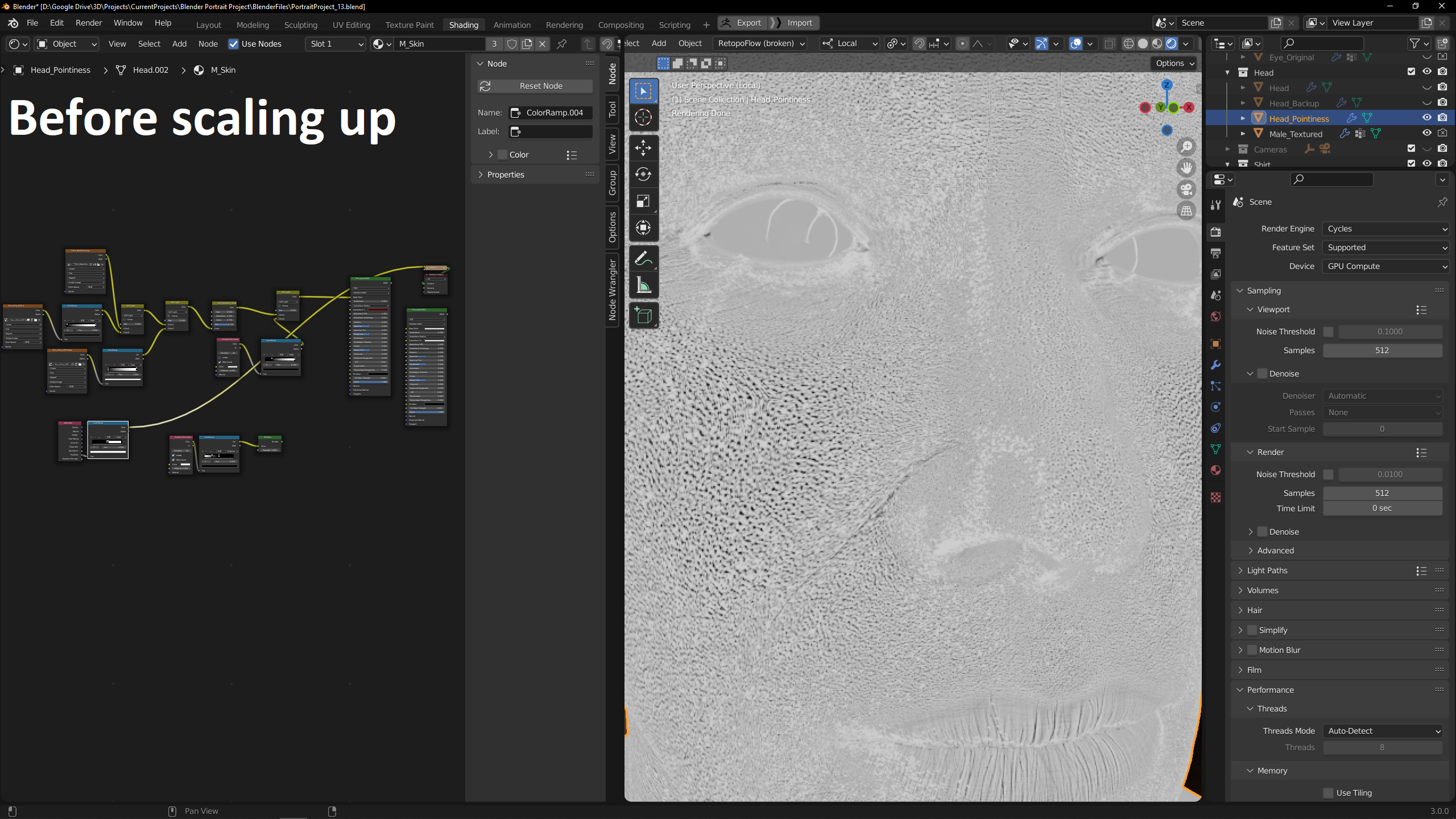
Task: Select the Scale tool
Action: [643, 201]
